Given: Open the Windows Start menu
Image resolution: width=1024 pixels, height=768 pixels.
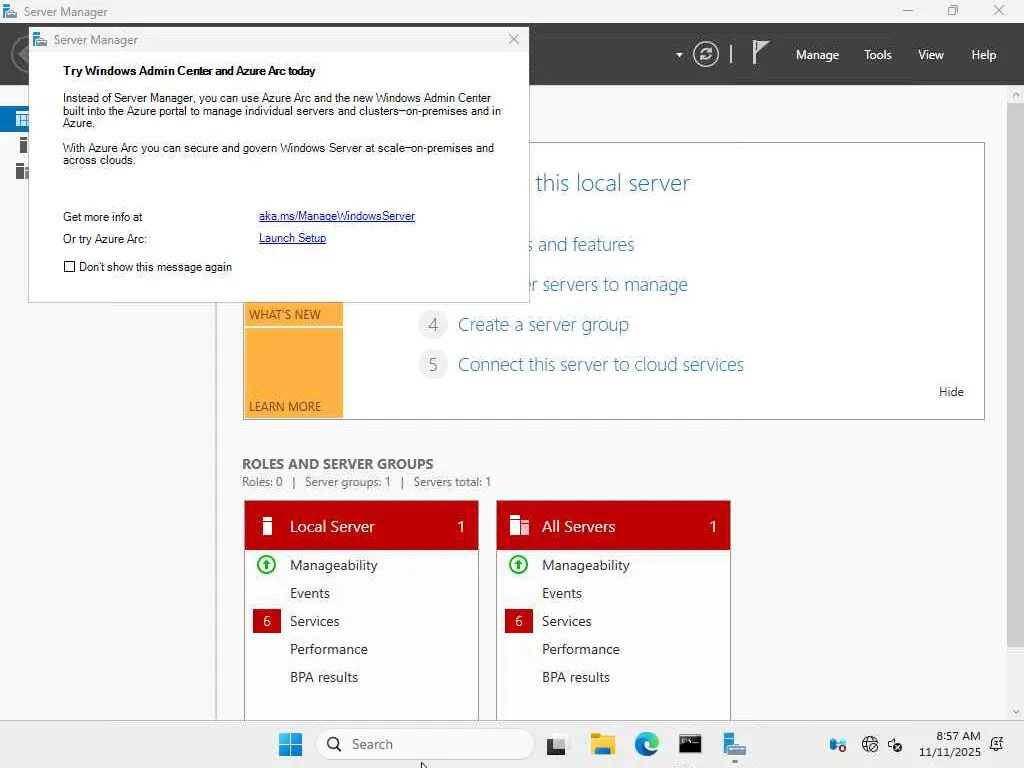Looking at the screenshot, I should (x=290, y=744).
